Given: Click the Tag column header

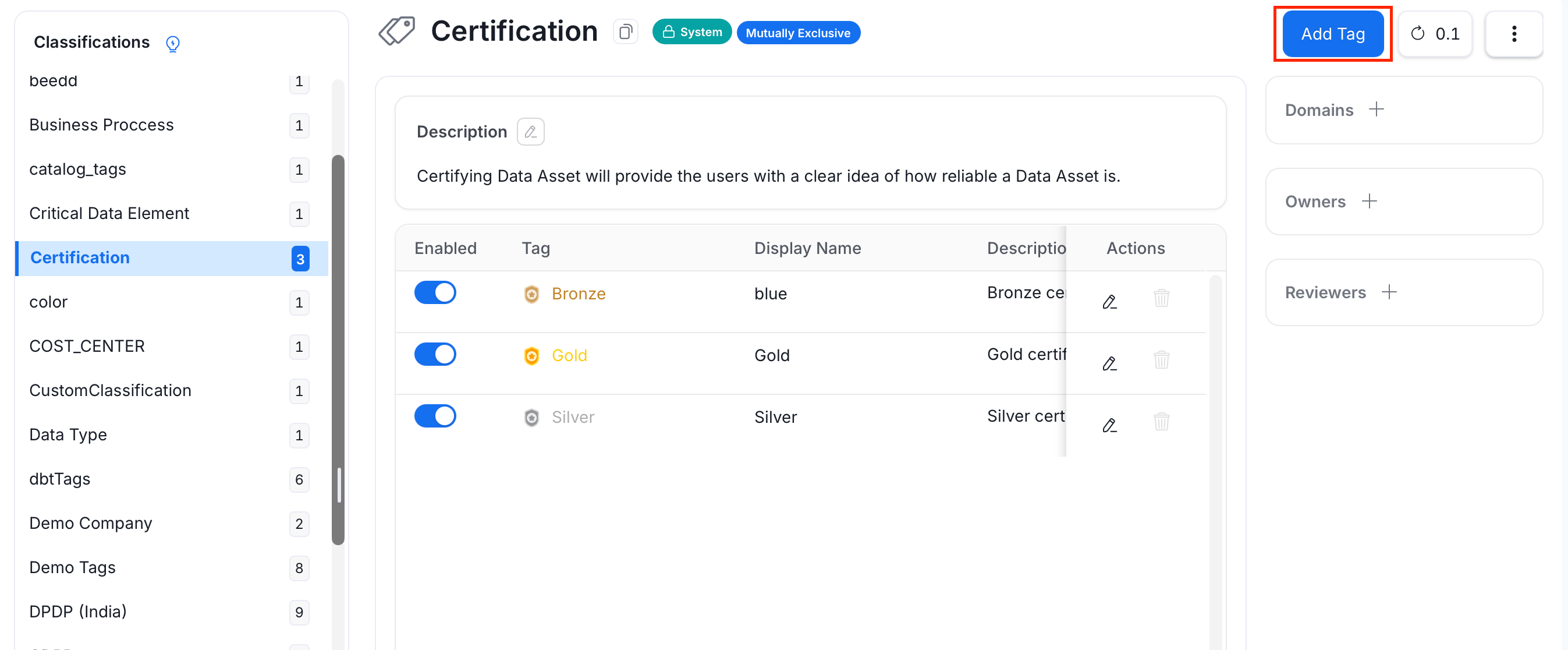Looking at the screenshot, I should coord(535,248).
